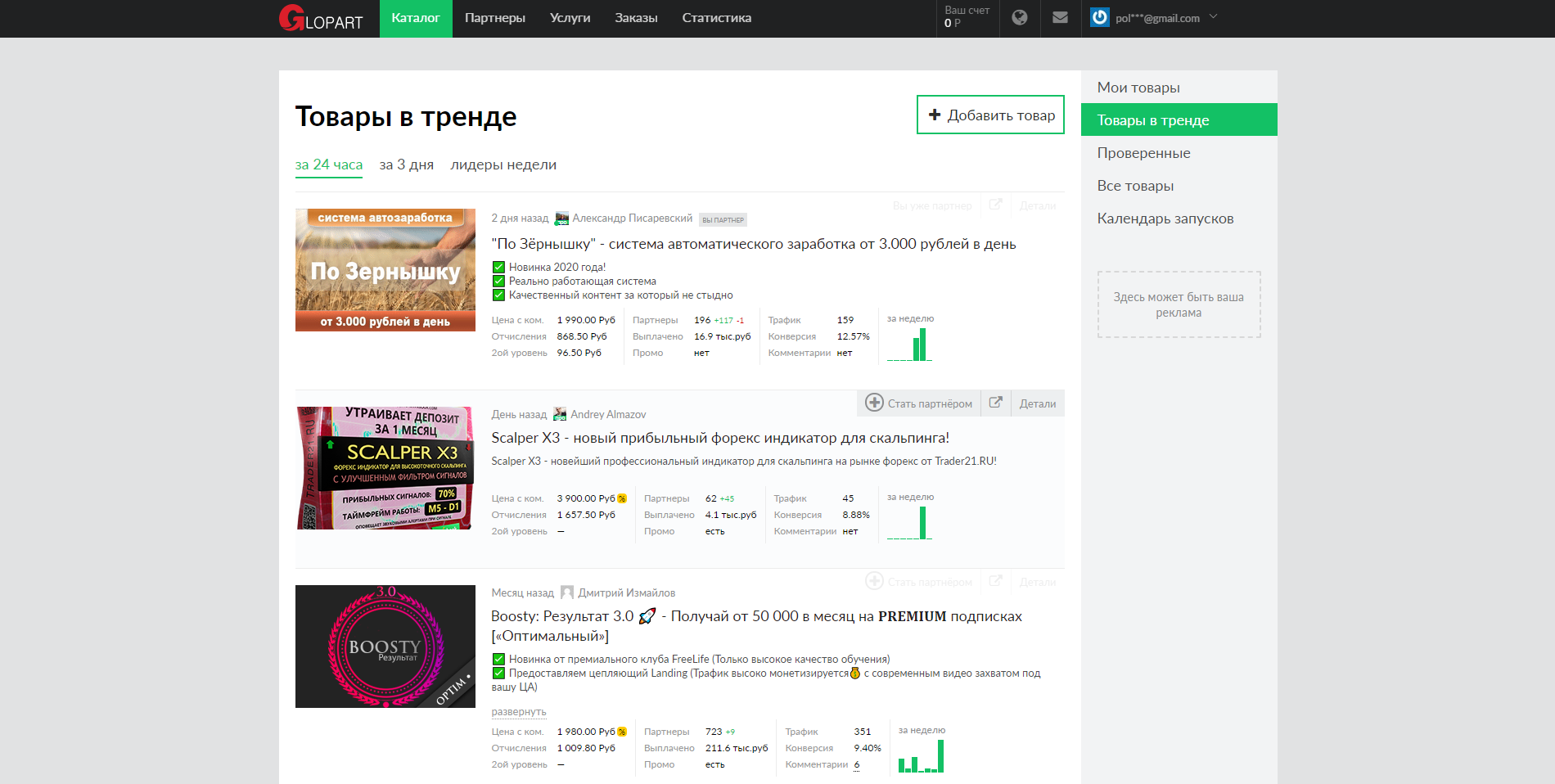Open the Партнеры menu
Viewport: 1555px width, 784px height.
[x=495, y=18]
